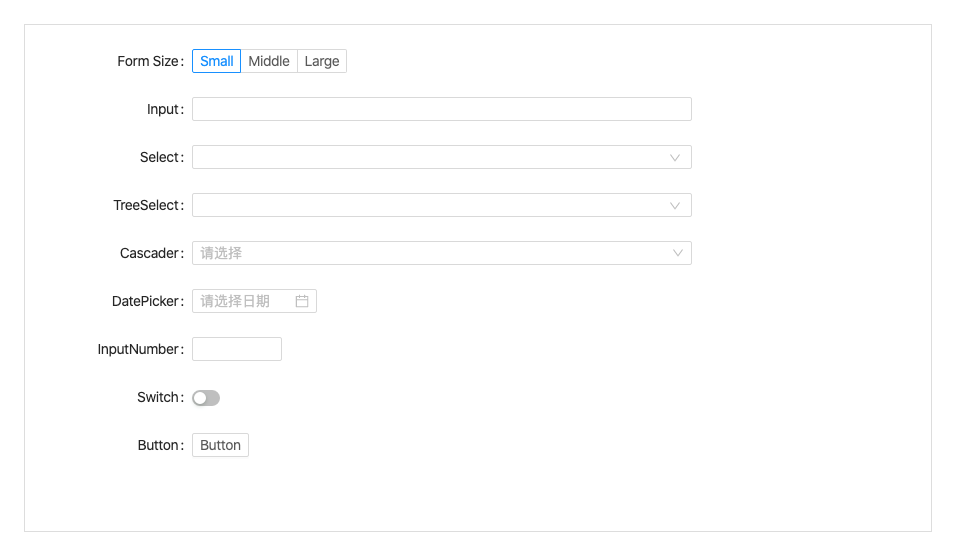956x556 pixels.
Task: Expand the TreeSelect dropdown field
Action: 430,205
